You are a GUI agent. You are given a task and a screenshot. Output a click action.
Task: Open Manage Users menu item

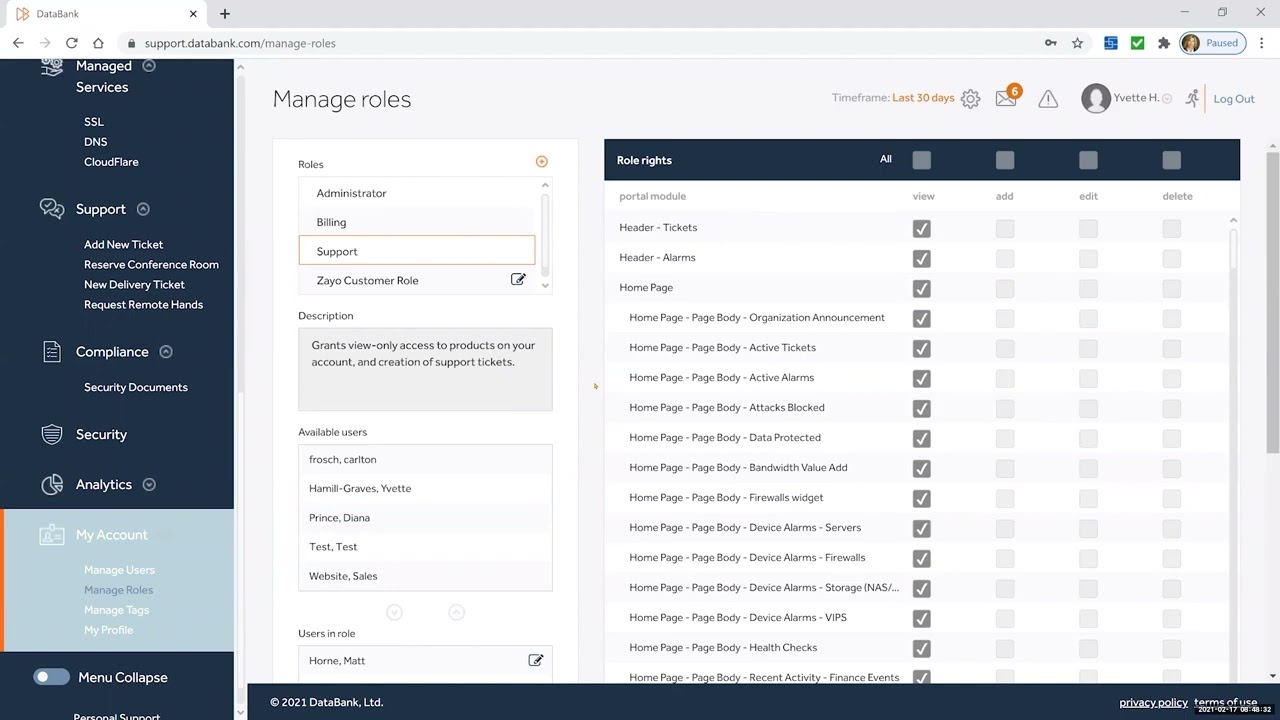click(x=119, y=570)
